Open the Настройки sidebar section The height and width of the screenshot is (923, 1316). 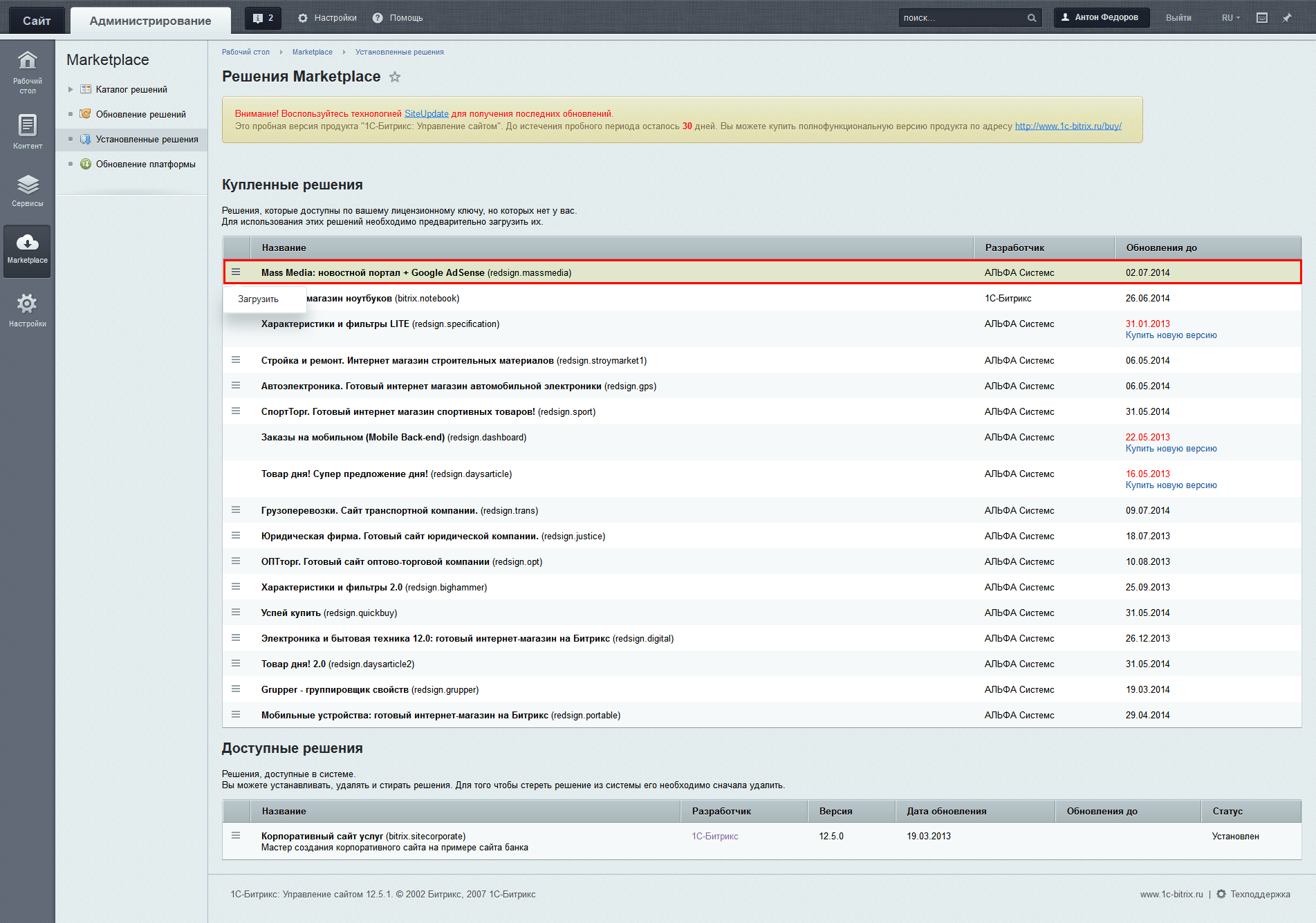[x=27, y=310]
